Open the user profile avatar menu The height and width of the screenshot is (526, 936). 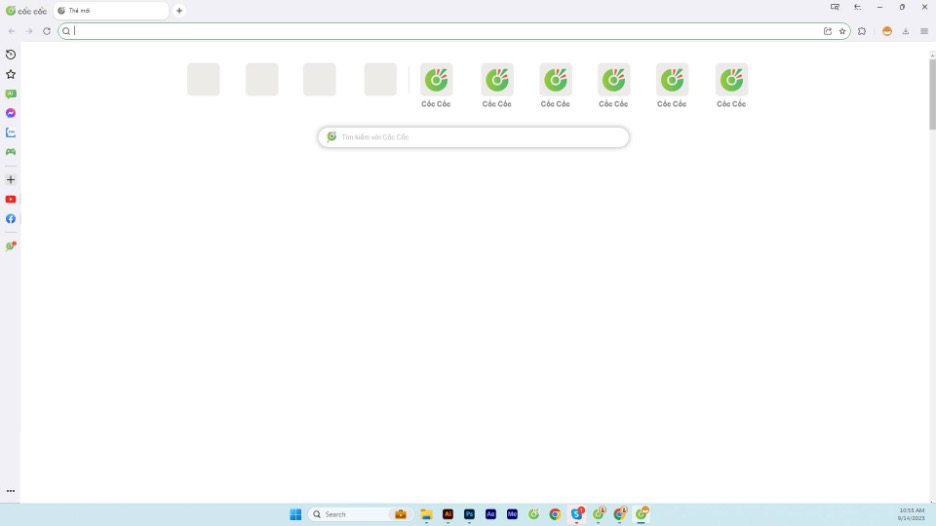(x=887, y=31)
